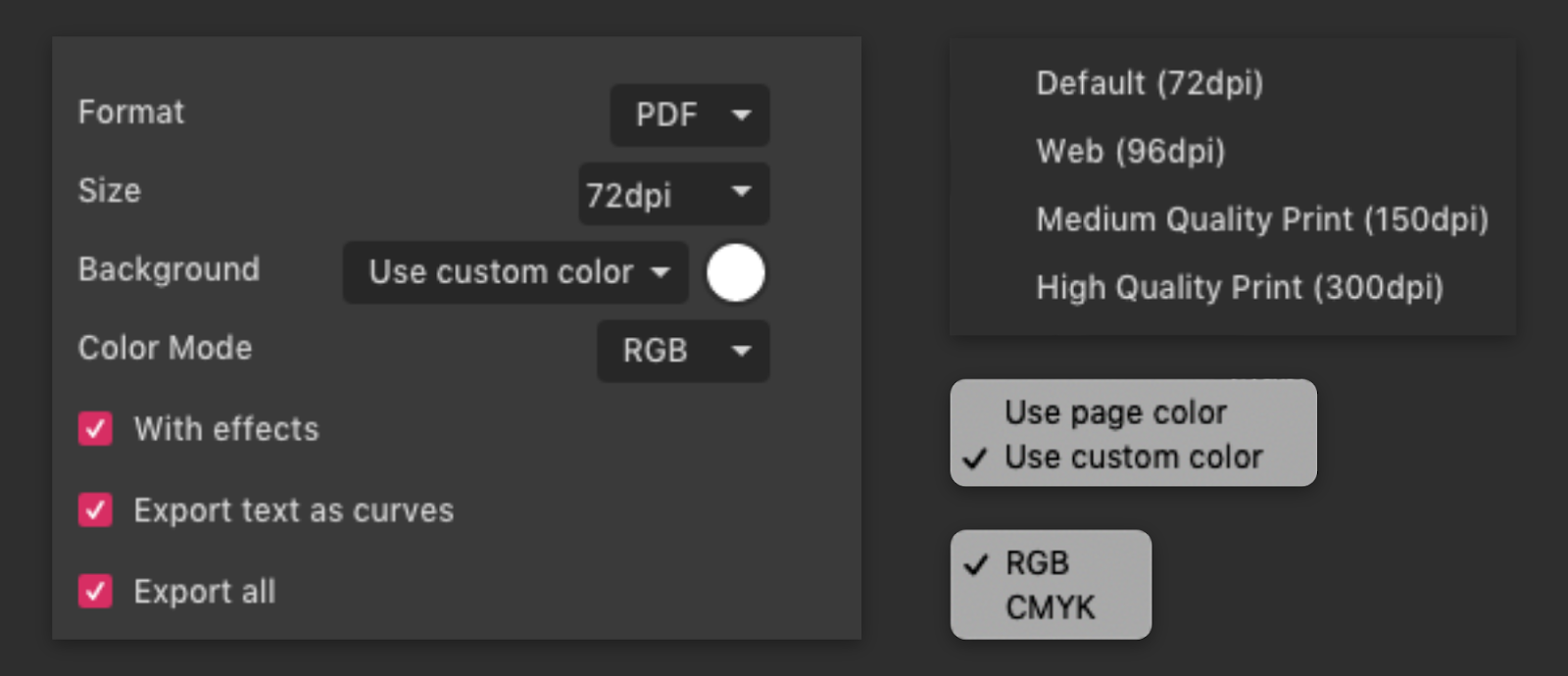Select RGB in color mode menu

point(1037,563)
